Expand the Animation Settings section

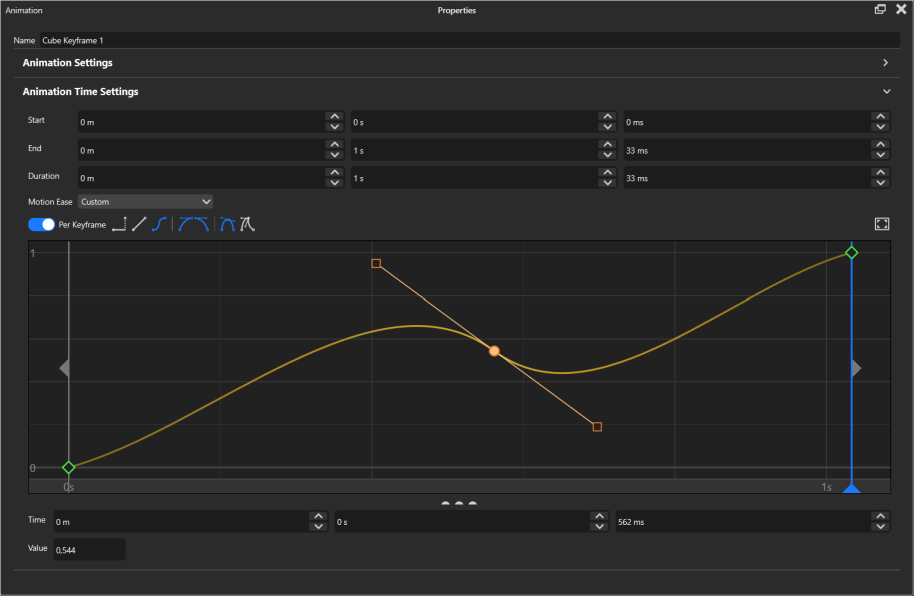point(885,63)
